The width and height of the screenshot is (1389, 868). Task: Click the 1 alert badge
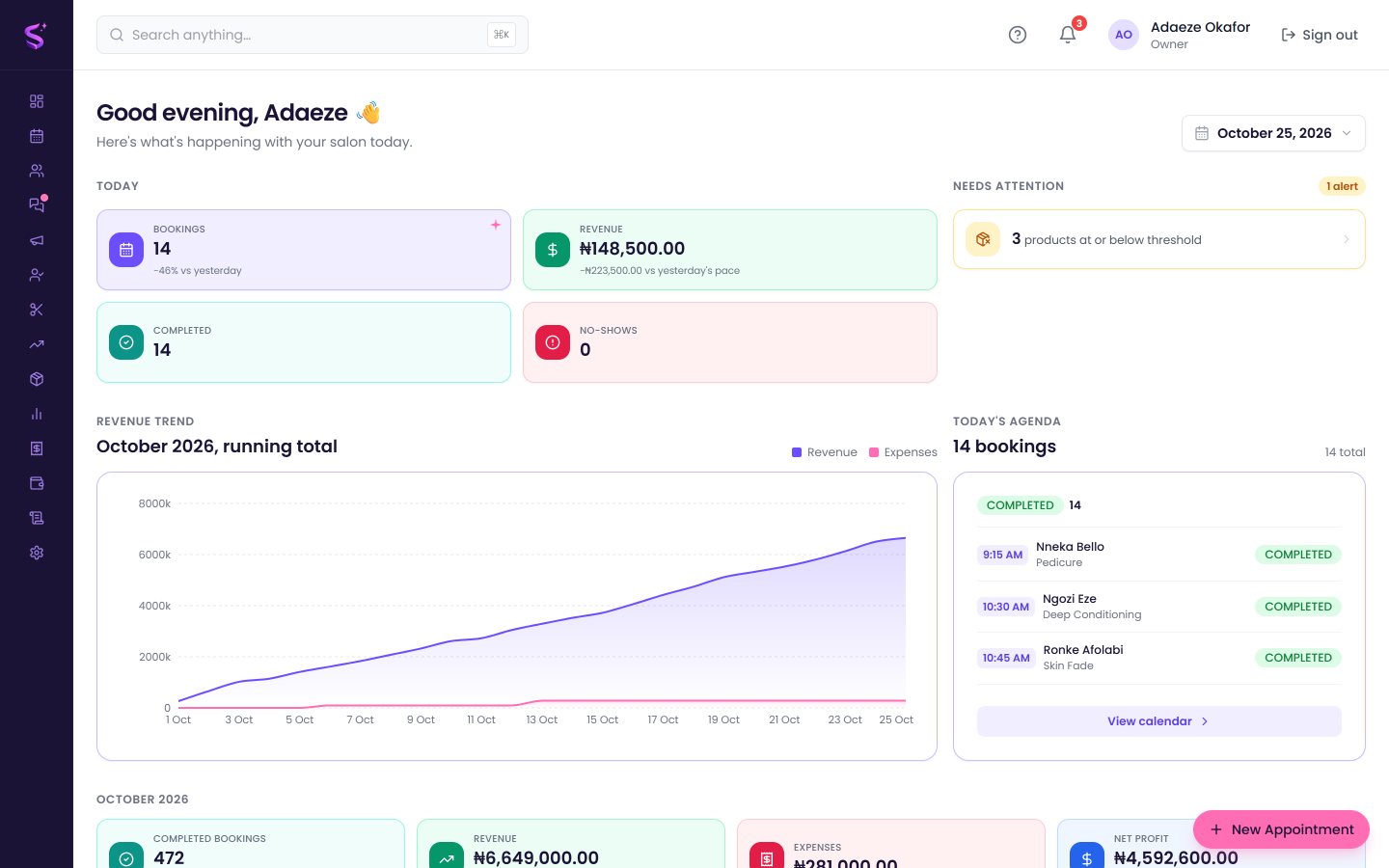1342,186
